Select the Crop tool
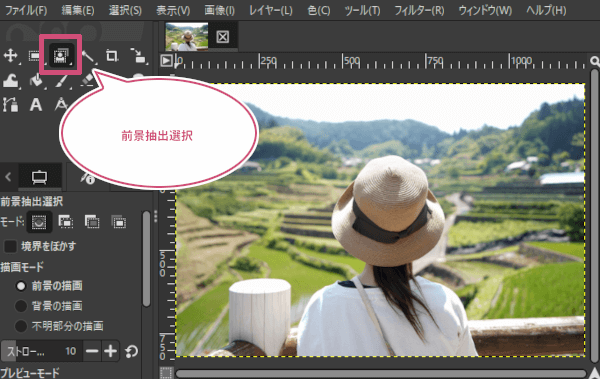The width and height of the screenshot is (600, 379). coord(112,56)
